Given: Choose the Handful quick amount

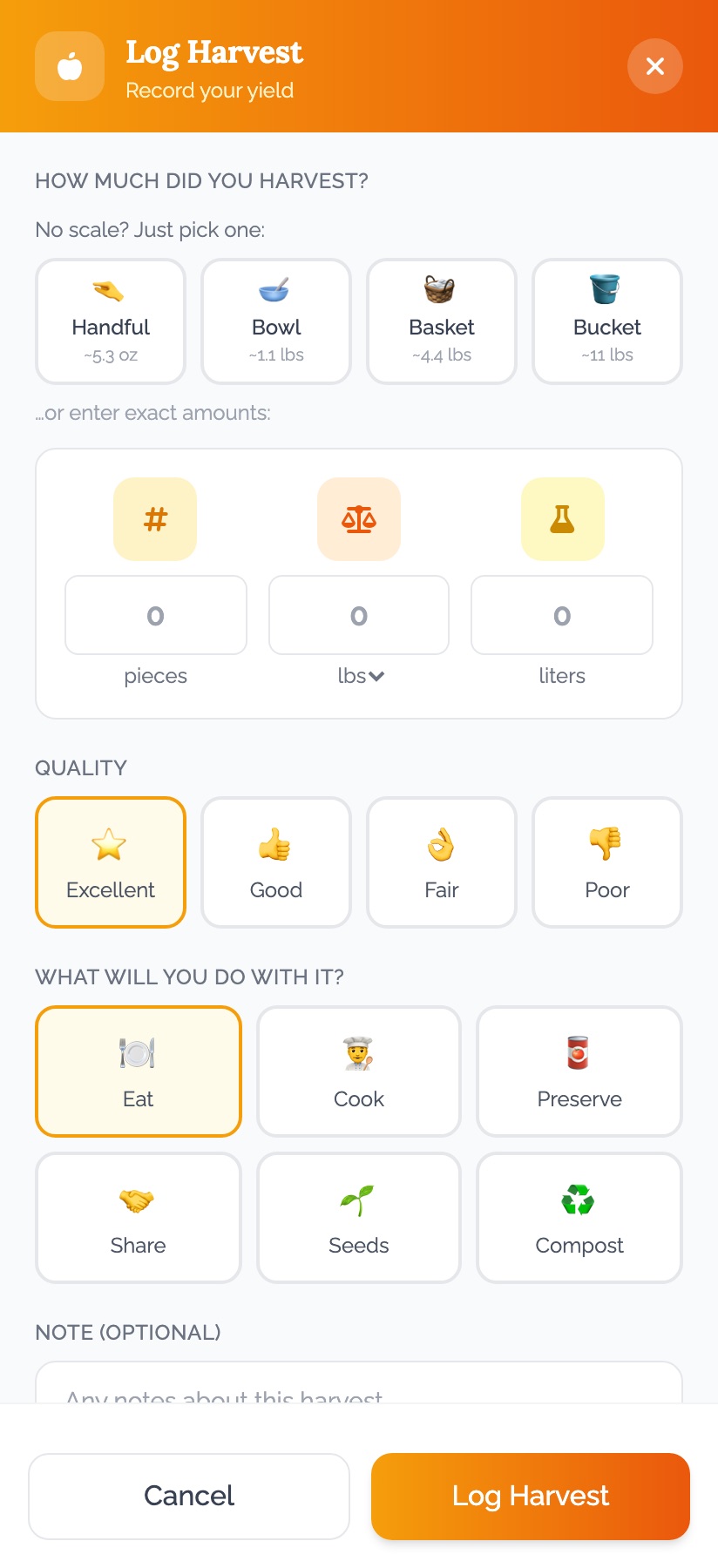Looking at the screenshot, I should coord(111,321).
